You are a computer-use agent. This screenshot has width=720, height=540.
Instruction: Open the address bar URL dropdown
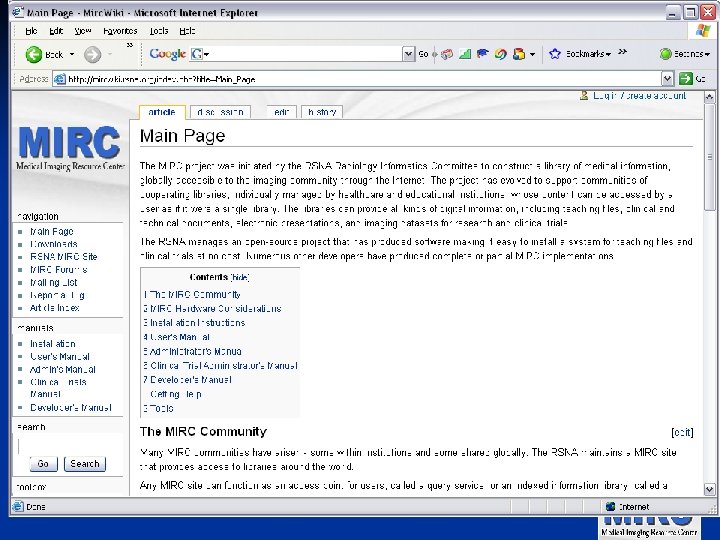tap(668, 79)
